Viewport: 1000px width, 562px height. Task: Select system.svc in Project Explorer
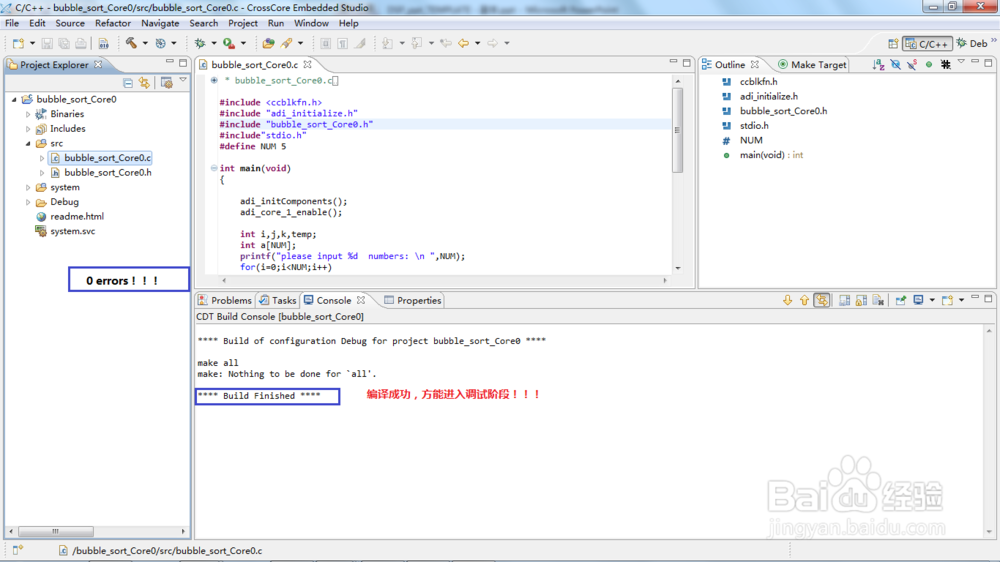(73, 232)
